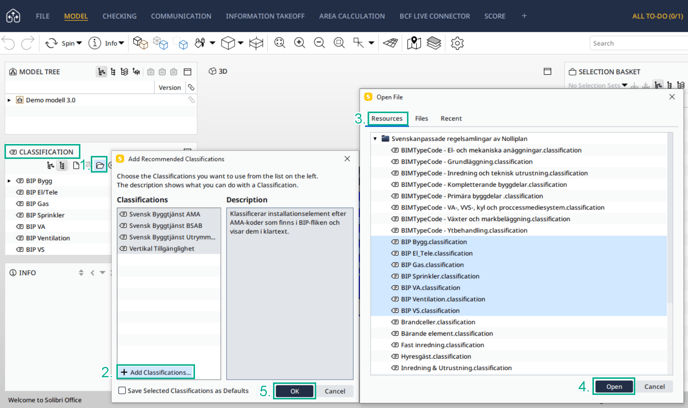Toggle first hierarchy mode in Model Tree

(102, 72)
